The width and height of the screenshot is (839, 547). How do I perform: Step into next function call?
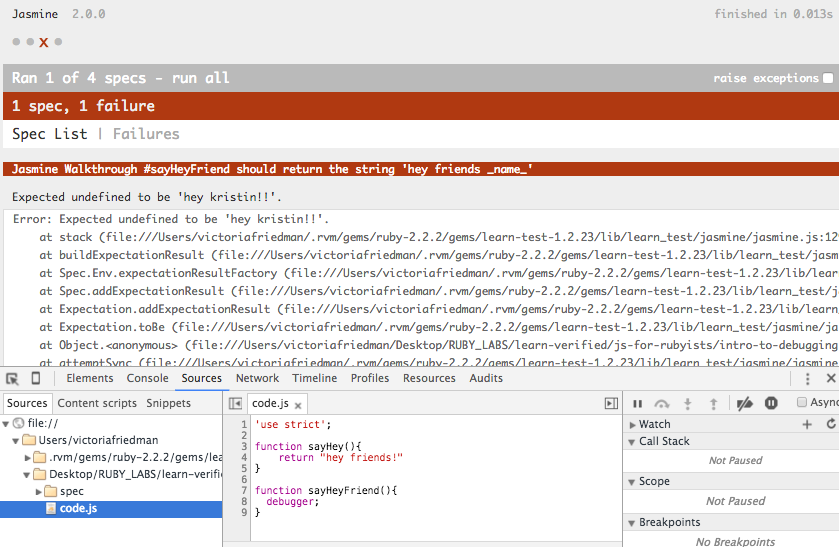688,404
